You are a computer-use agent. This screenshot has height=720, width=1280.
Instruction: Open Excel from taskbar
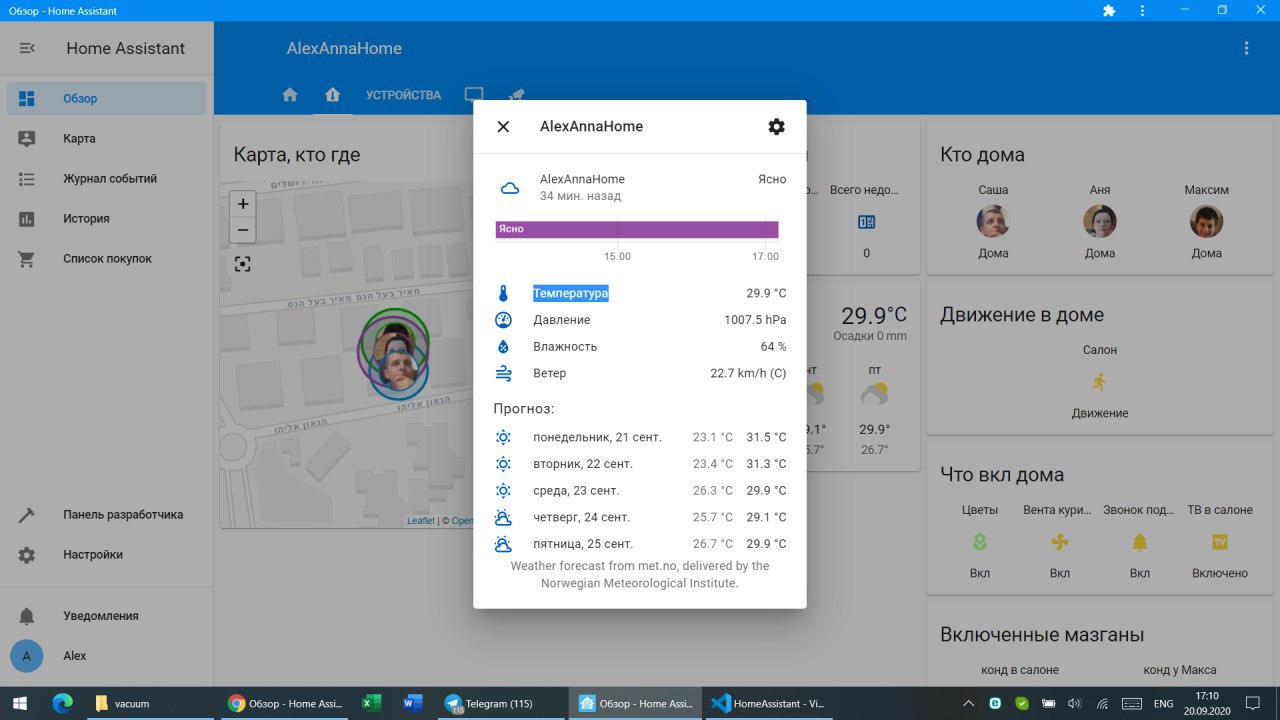[x=371, y=703]
